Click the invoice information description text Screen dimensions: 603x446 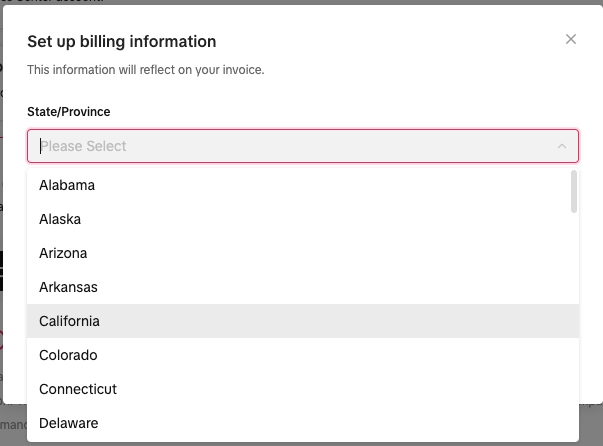[145, 70]
